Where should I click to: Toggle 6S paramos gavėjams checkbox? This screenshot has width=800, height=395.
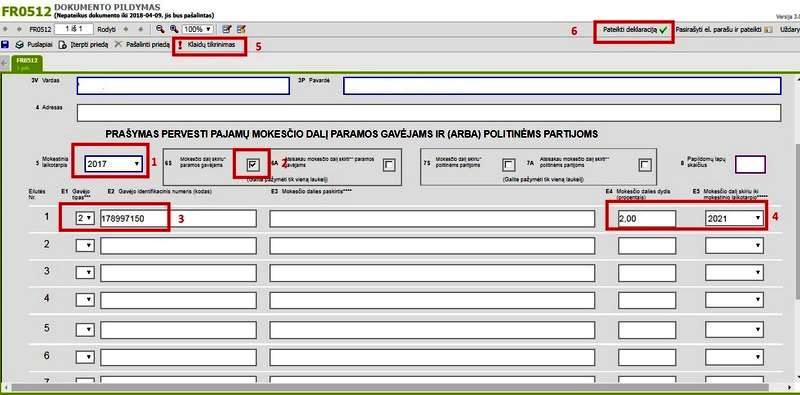pos(253,164)
